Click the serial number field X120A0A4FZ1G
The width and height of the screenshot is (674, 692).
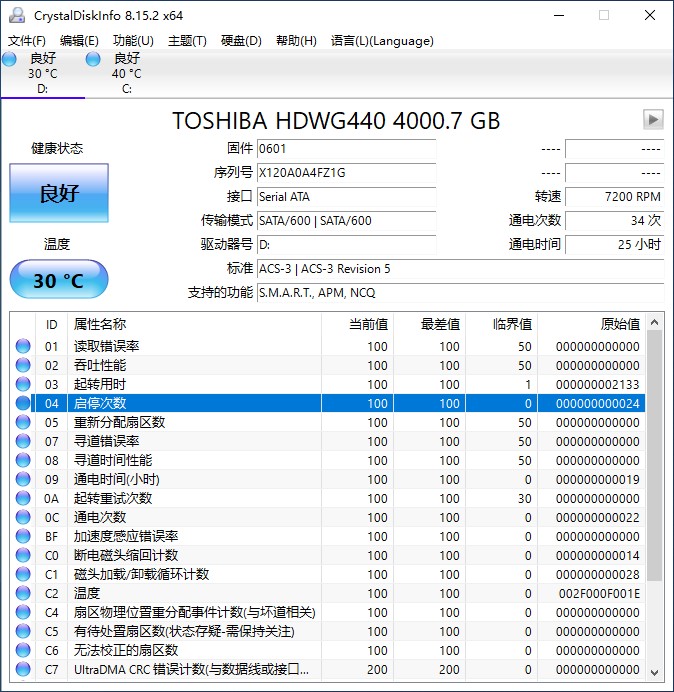tap(346, 173)
